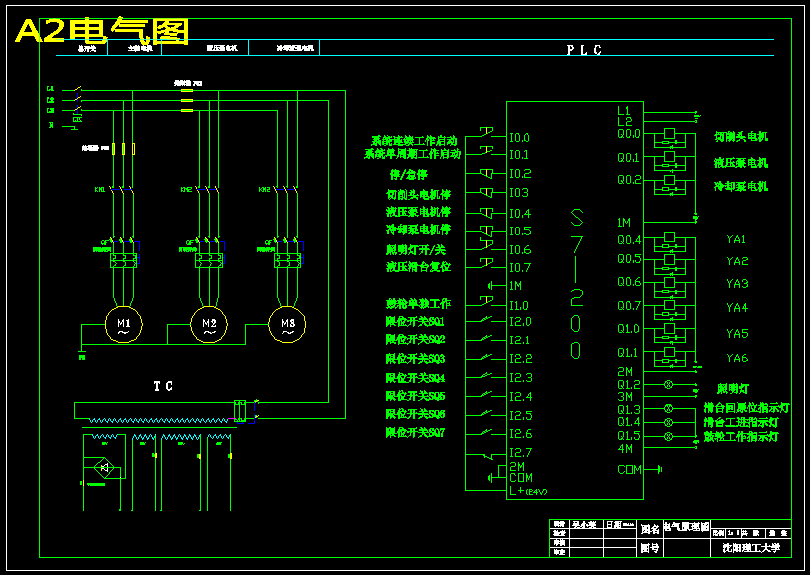Select the bridge rectifier diamond symbol

pos(104,468)
